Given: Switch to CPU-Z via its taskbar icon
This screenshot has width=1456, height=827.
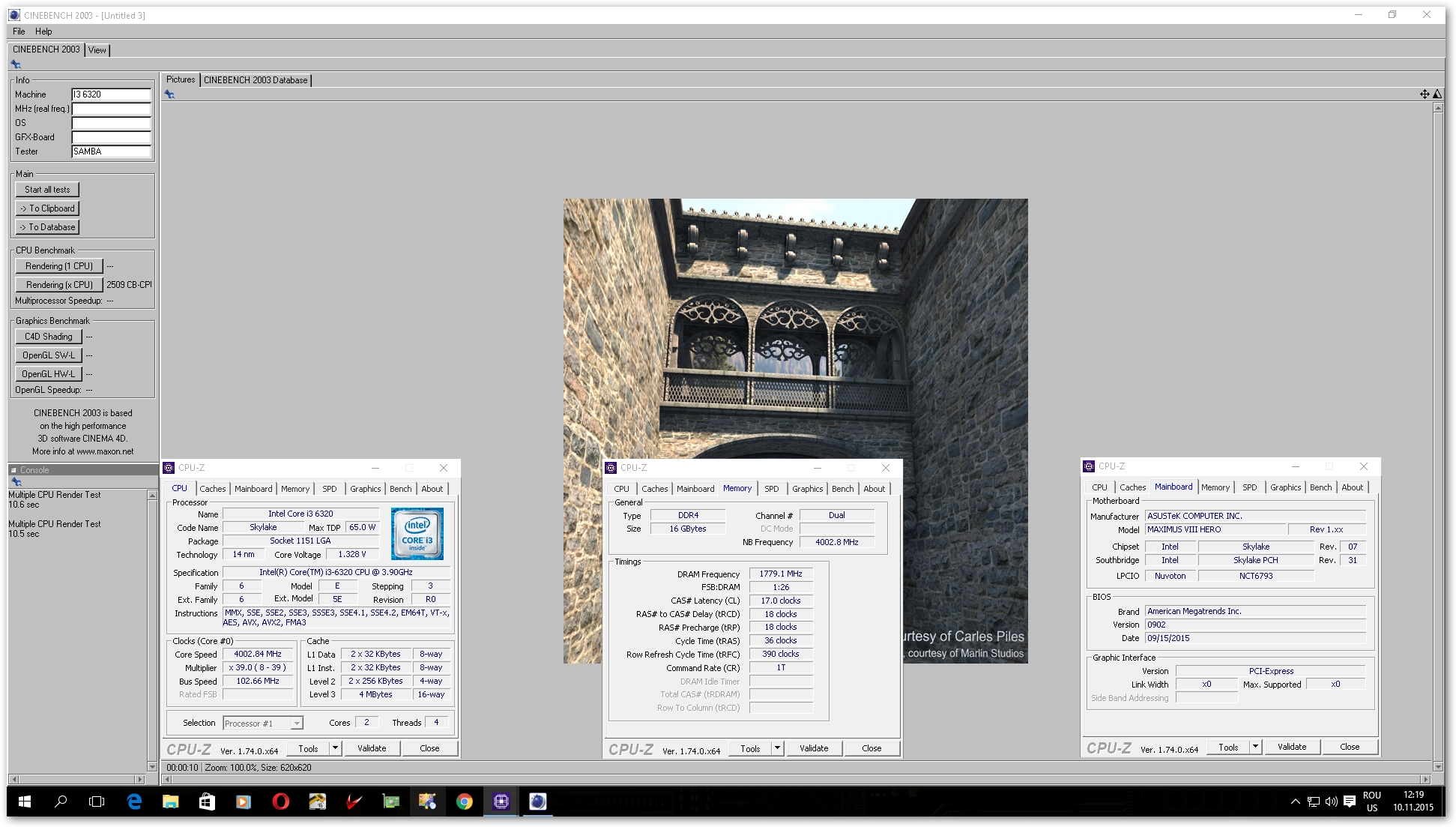Looking at the screenshot, I should (501, 802).
